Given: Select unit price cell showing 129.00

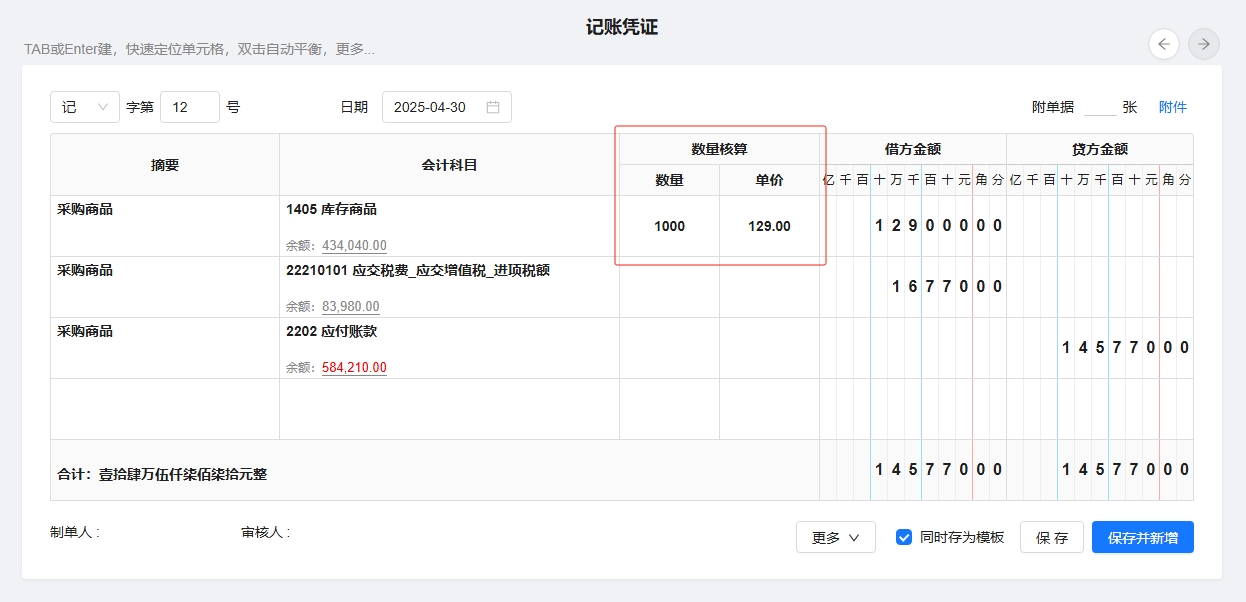Looking at the screenshot, I should 769,226.
